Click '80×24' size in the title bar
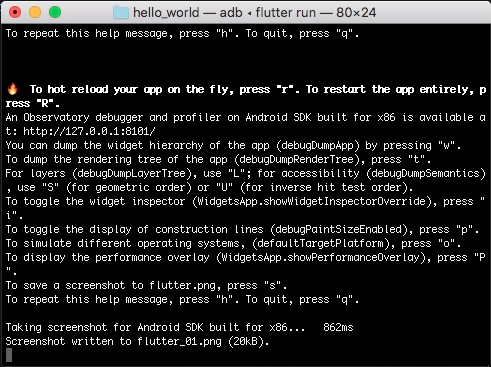 [x=356, y=13]
